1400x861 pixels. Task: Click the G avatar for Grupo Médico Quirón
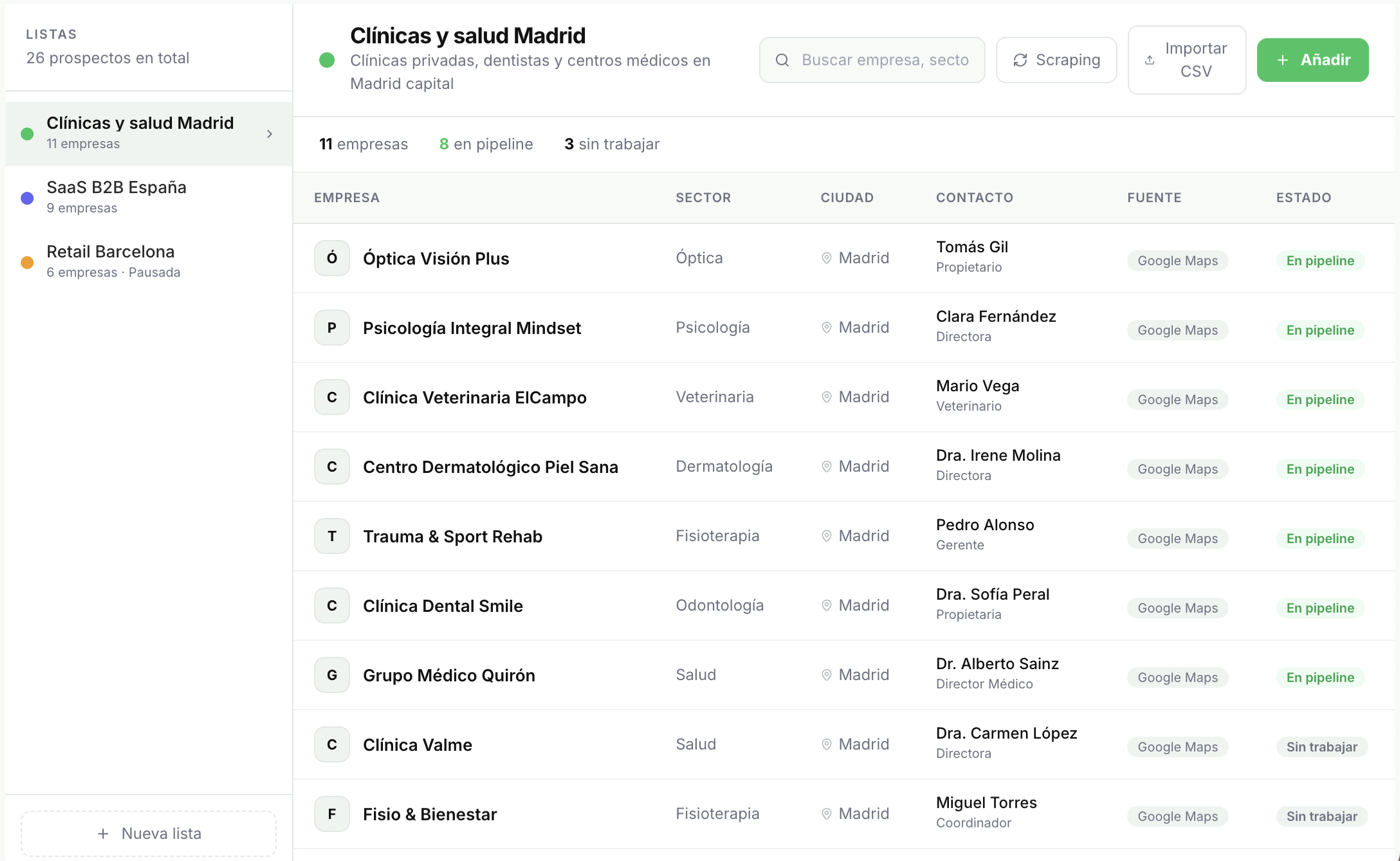coord(332,675)
